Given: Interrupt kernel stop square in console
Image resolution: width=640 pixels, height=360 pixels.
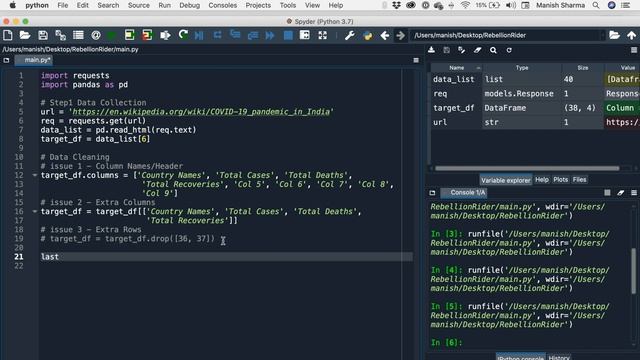Looking at the screenshot, I should (607, 193).
